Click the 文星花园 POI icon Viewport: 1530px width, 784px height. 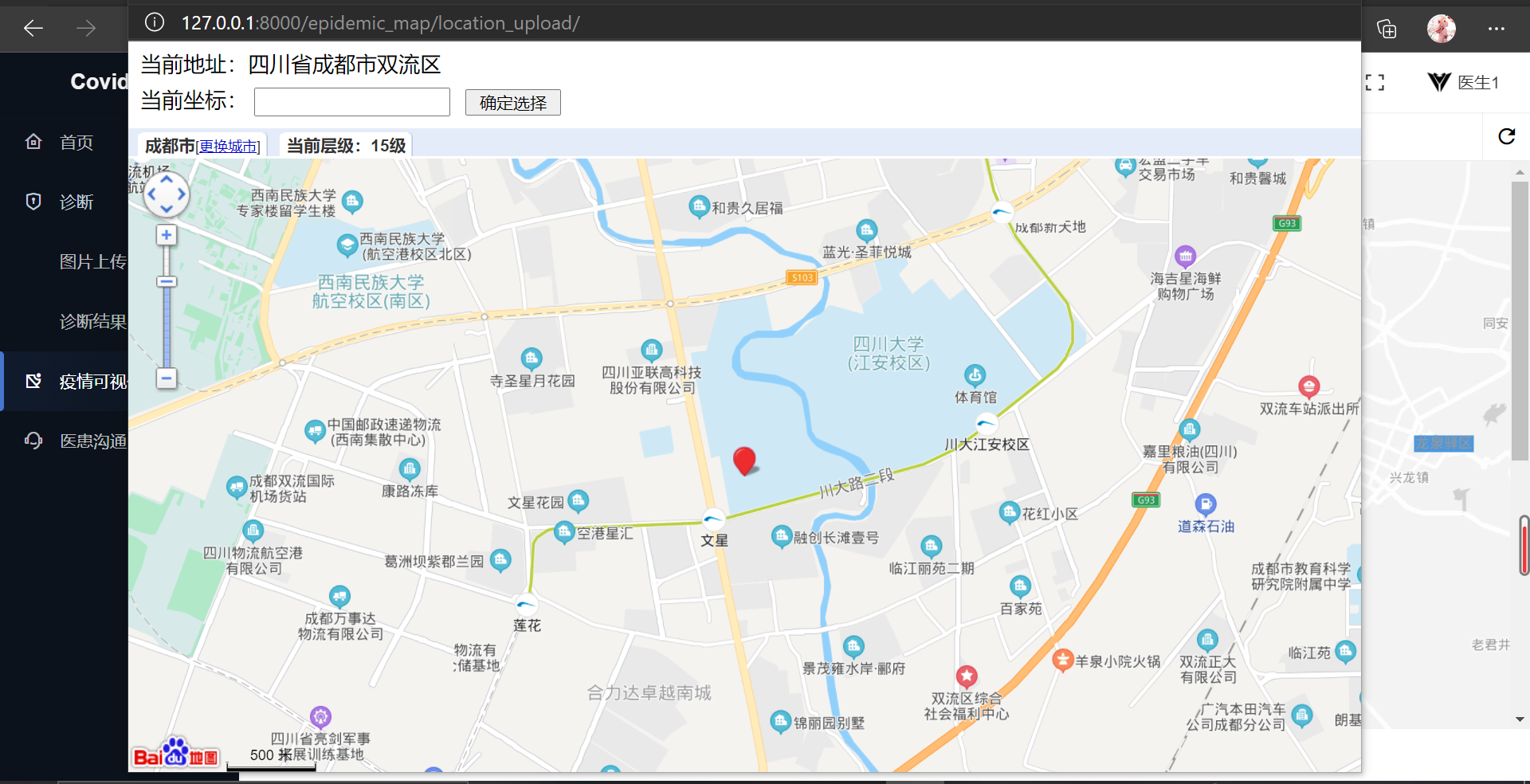pyautogui.click(x=579, y=501)
